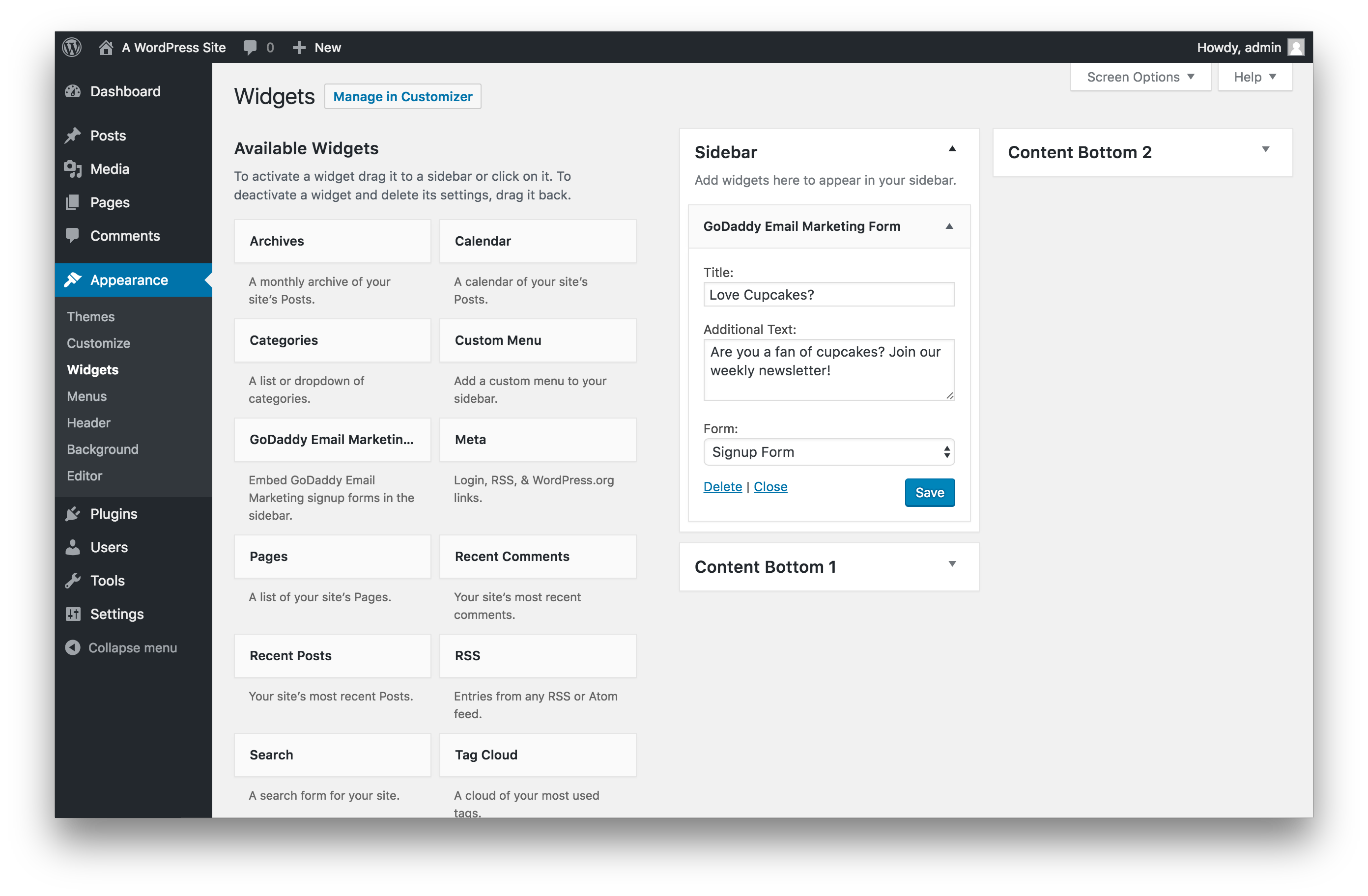Save the GoDaddy Email Marketing widget
Image resolution: width=1368 pixels, height=896 pixels.
(x=927, y=491)
